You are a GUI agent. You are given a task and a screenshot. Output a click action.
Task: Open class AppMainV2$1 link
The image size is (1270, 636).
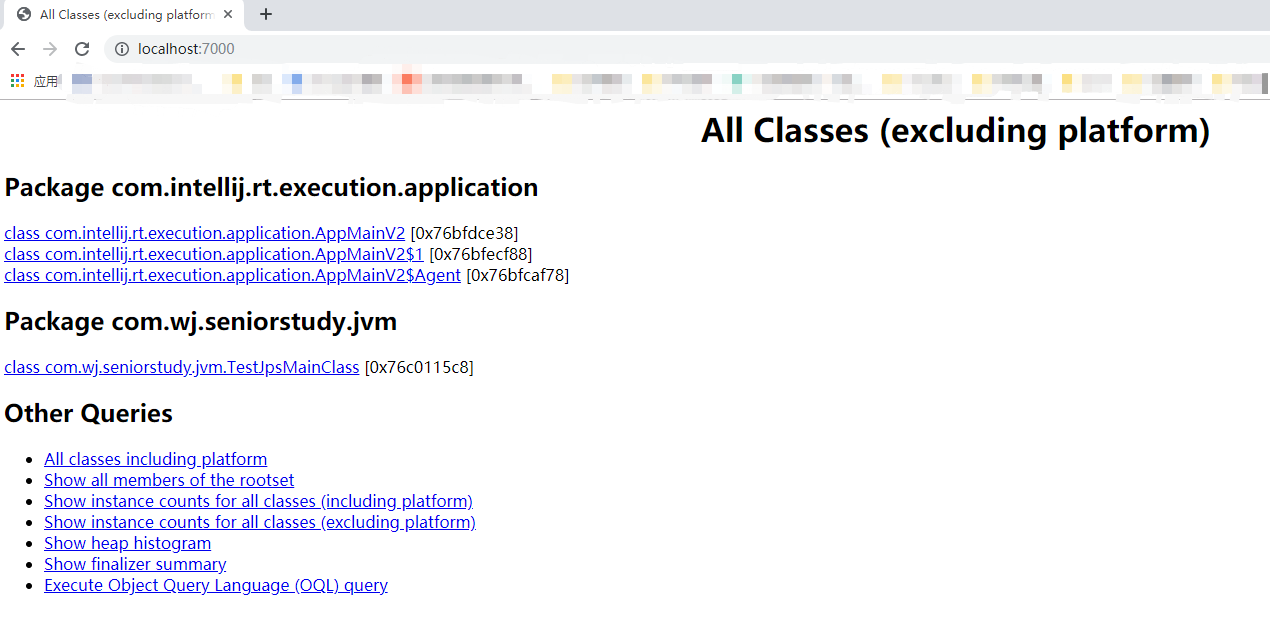pos(214,254)
